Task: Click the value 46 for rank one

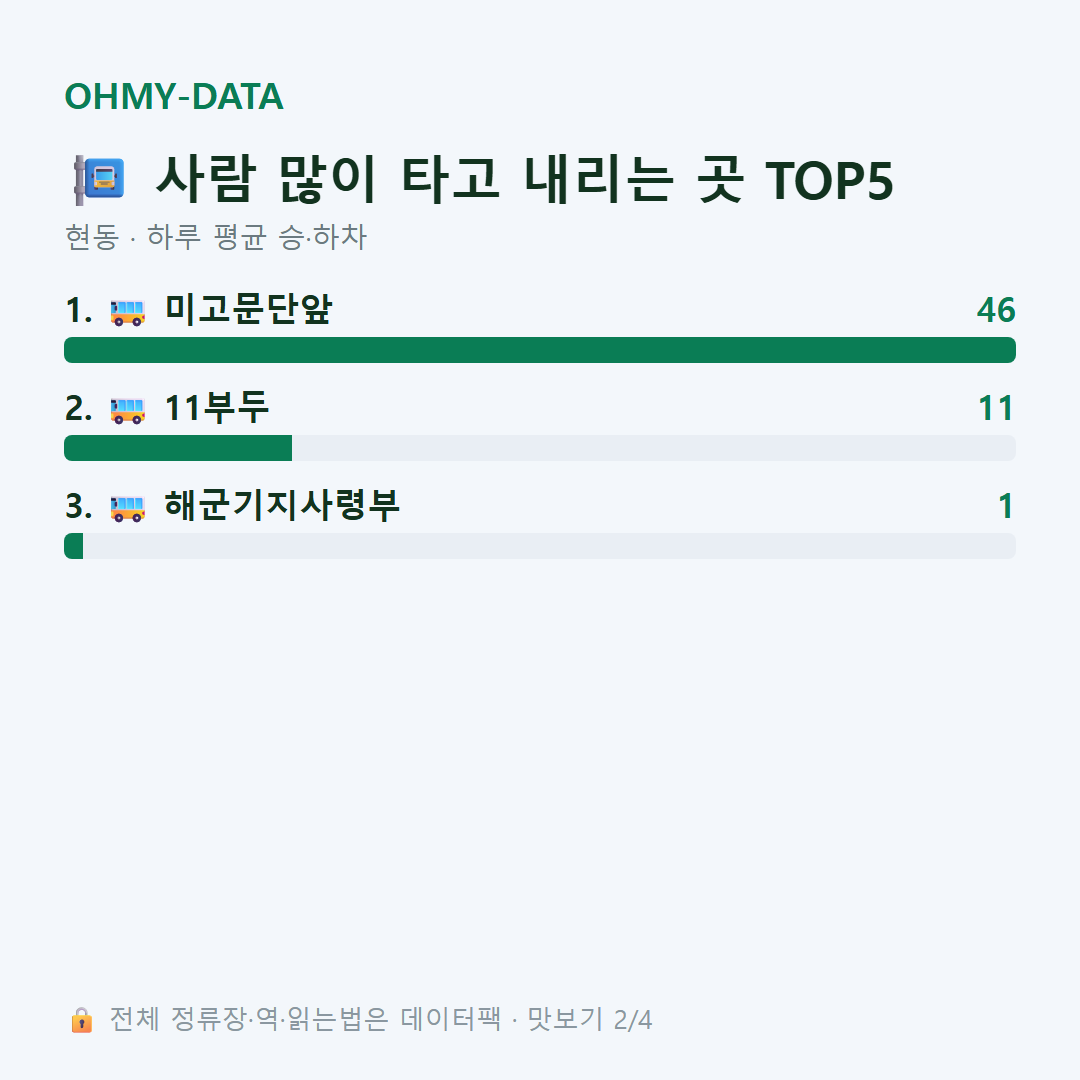Action: click(996, 310)
